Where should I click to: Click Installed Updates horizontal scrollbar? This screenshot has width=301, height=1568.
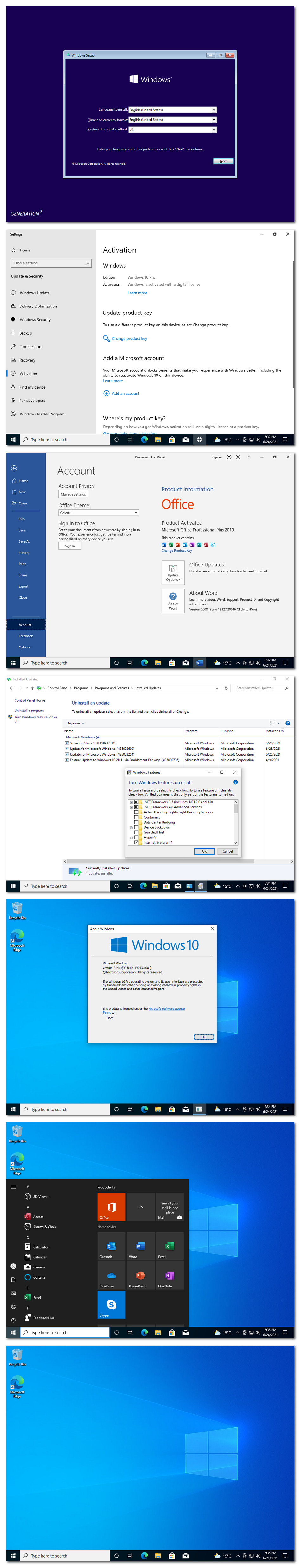tap(178, 861)
